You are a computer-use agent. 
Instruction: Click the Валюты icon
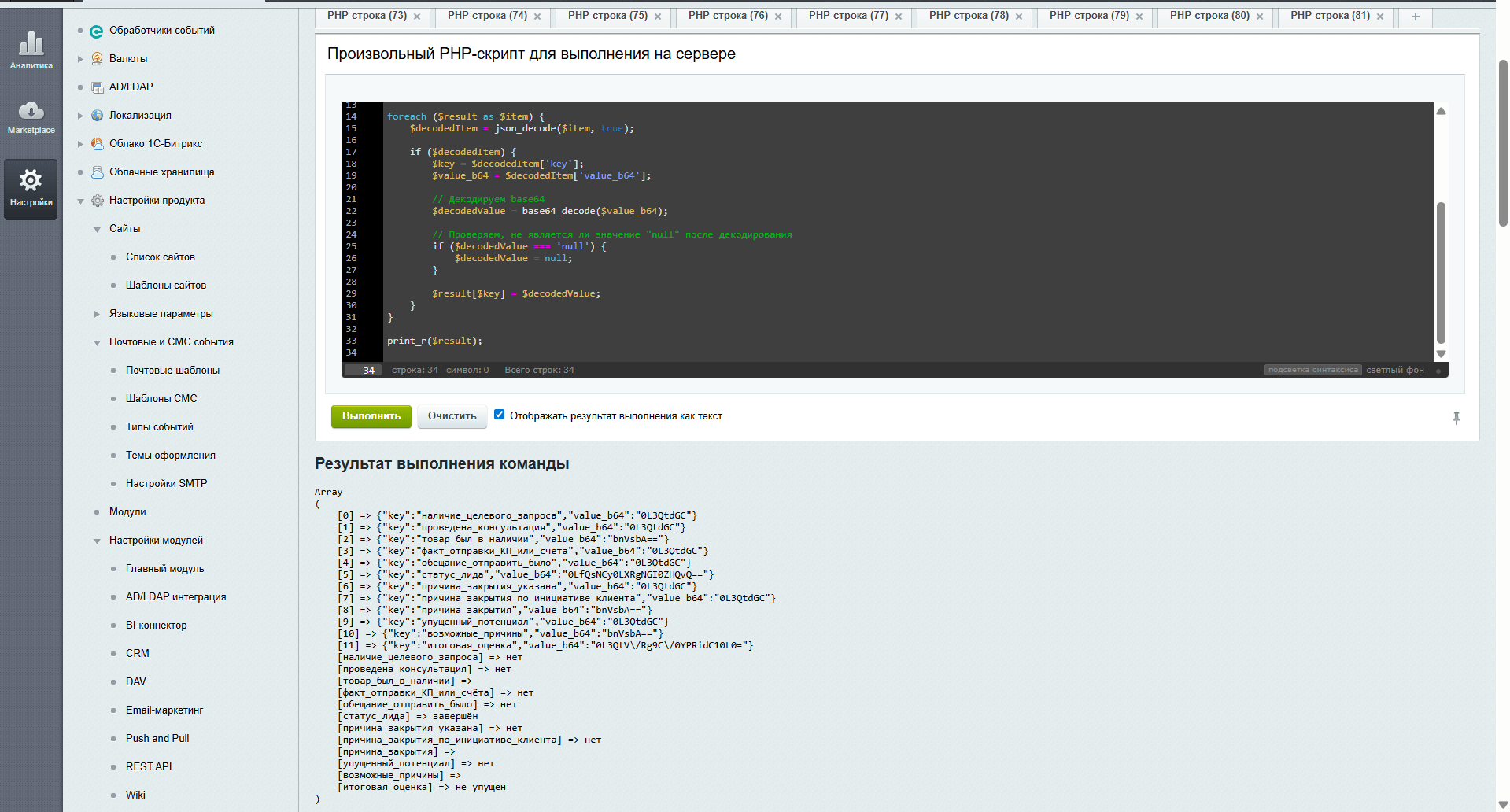[97, 59]
